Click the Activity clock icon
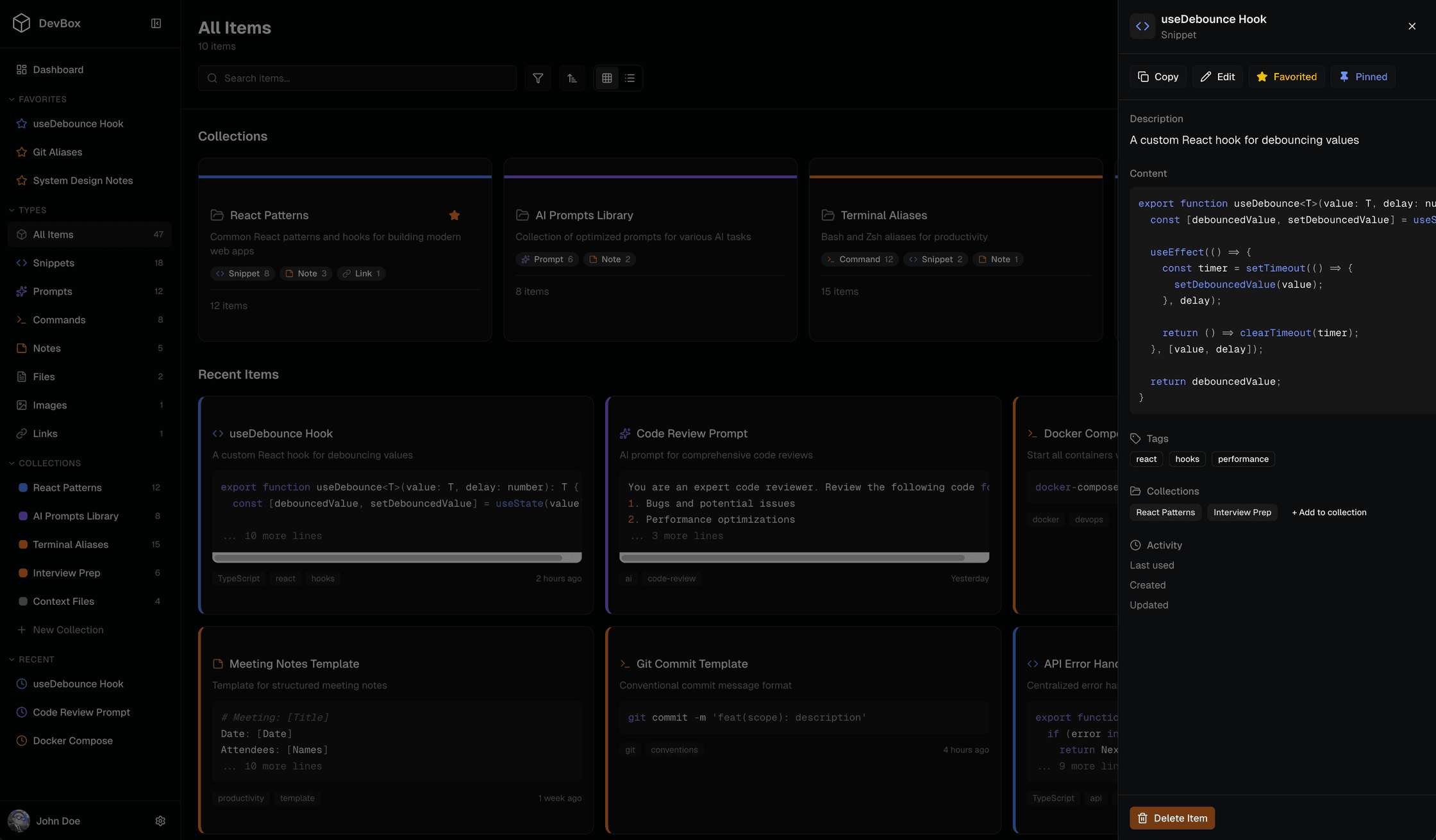The width and height of the screenshot is (1436, 840). [x=1135, y=545]
